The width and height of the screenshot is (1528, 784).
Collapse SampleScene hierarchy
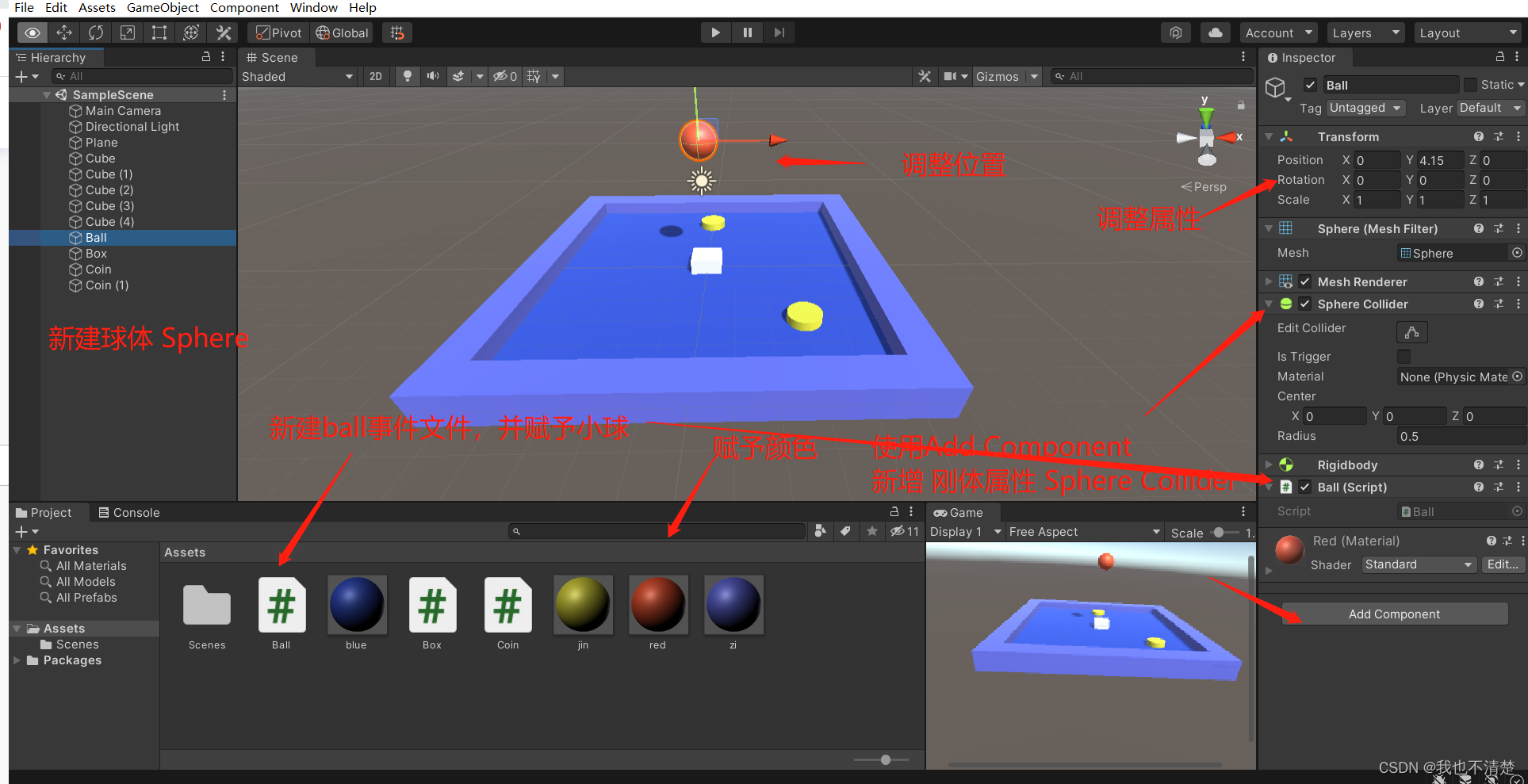point(47,95)
